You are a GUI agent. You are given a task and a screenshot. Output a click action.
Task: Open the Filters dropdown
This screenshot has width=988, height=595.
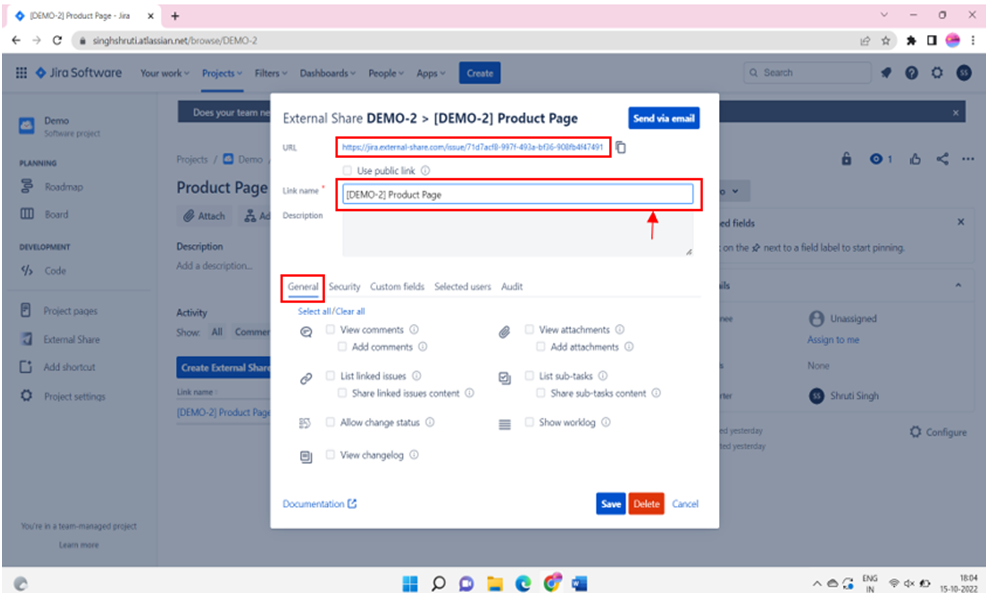point(271,73)
